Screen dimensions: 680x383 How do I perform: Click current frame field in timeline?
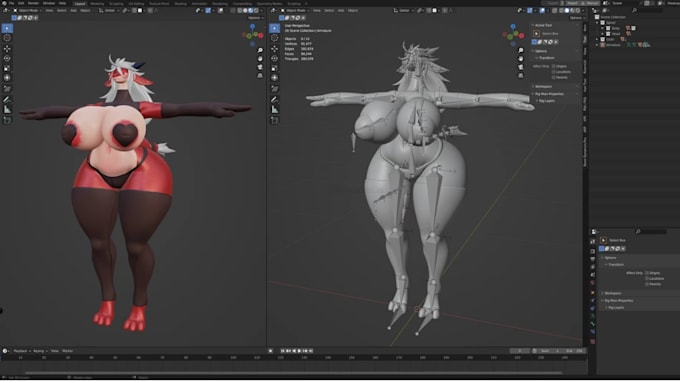pos(520,350)
